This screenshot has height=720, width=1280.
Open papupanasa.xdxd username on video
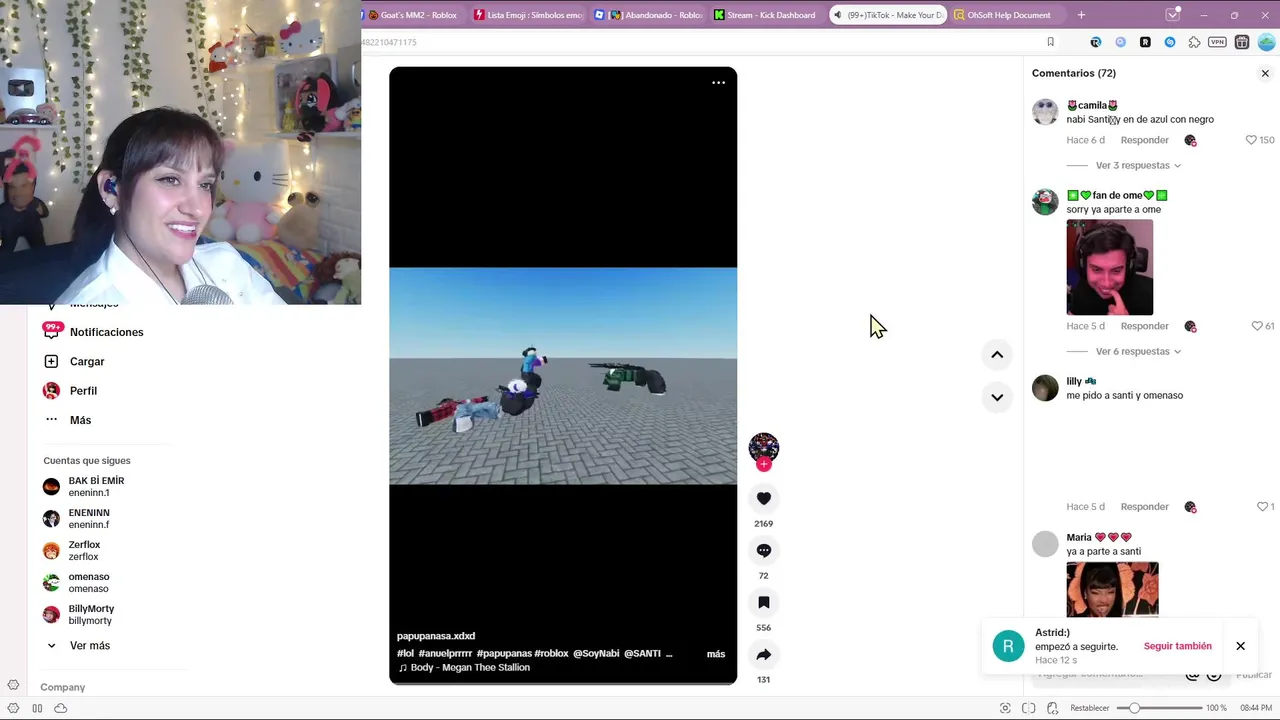click(436, 636)
